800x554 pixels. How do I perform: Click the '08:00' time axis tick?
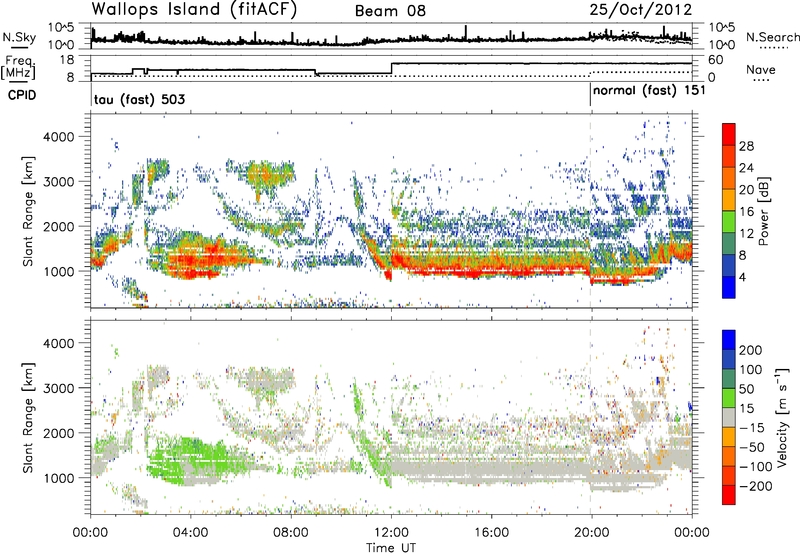point(291,533)
